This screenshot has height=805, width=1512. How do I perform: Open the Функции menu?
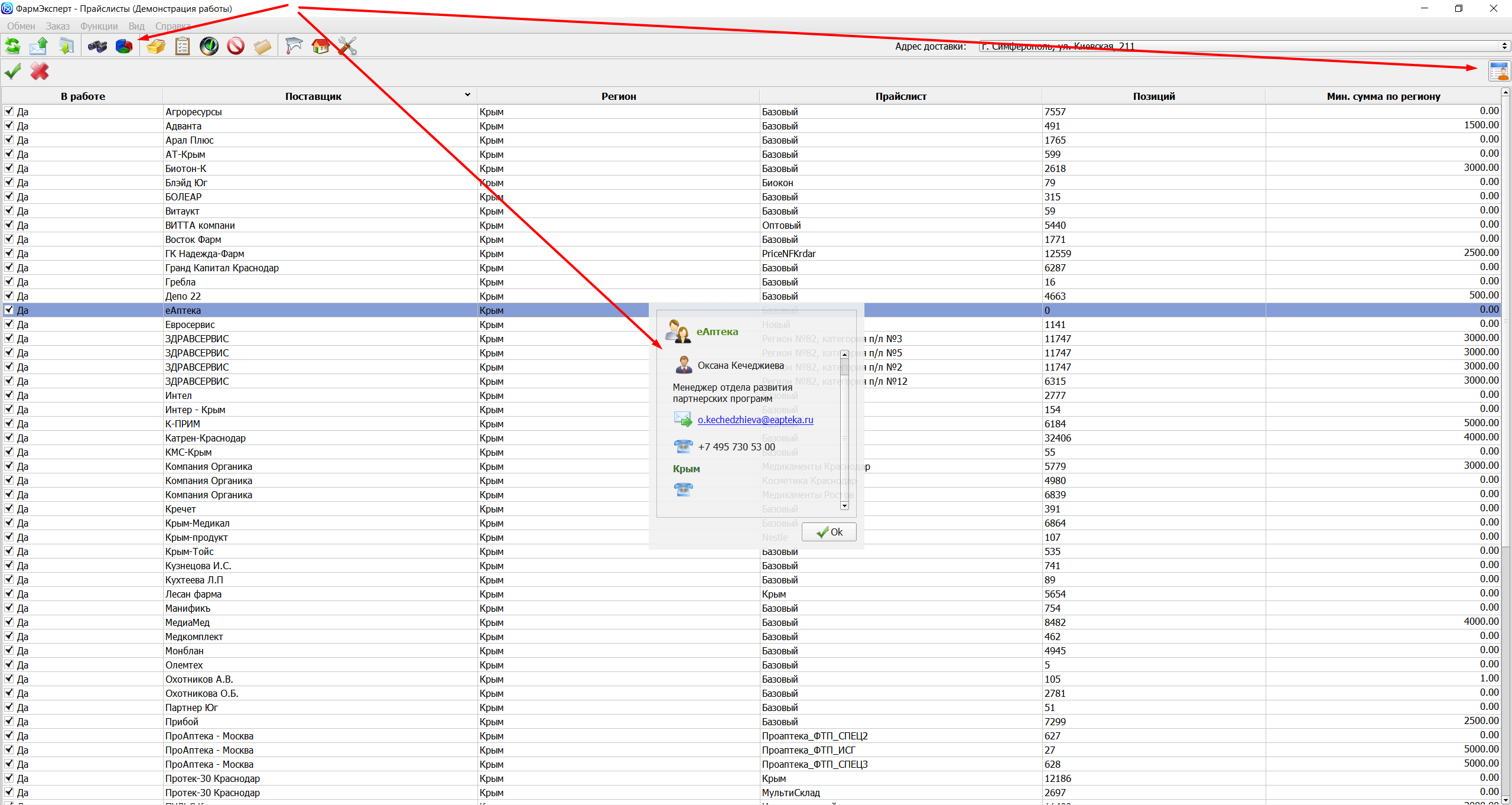[99, 26]
